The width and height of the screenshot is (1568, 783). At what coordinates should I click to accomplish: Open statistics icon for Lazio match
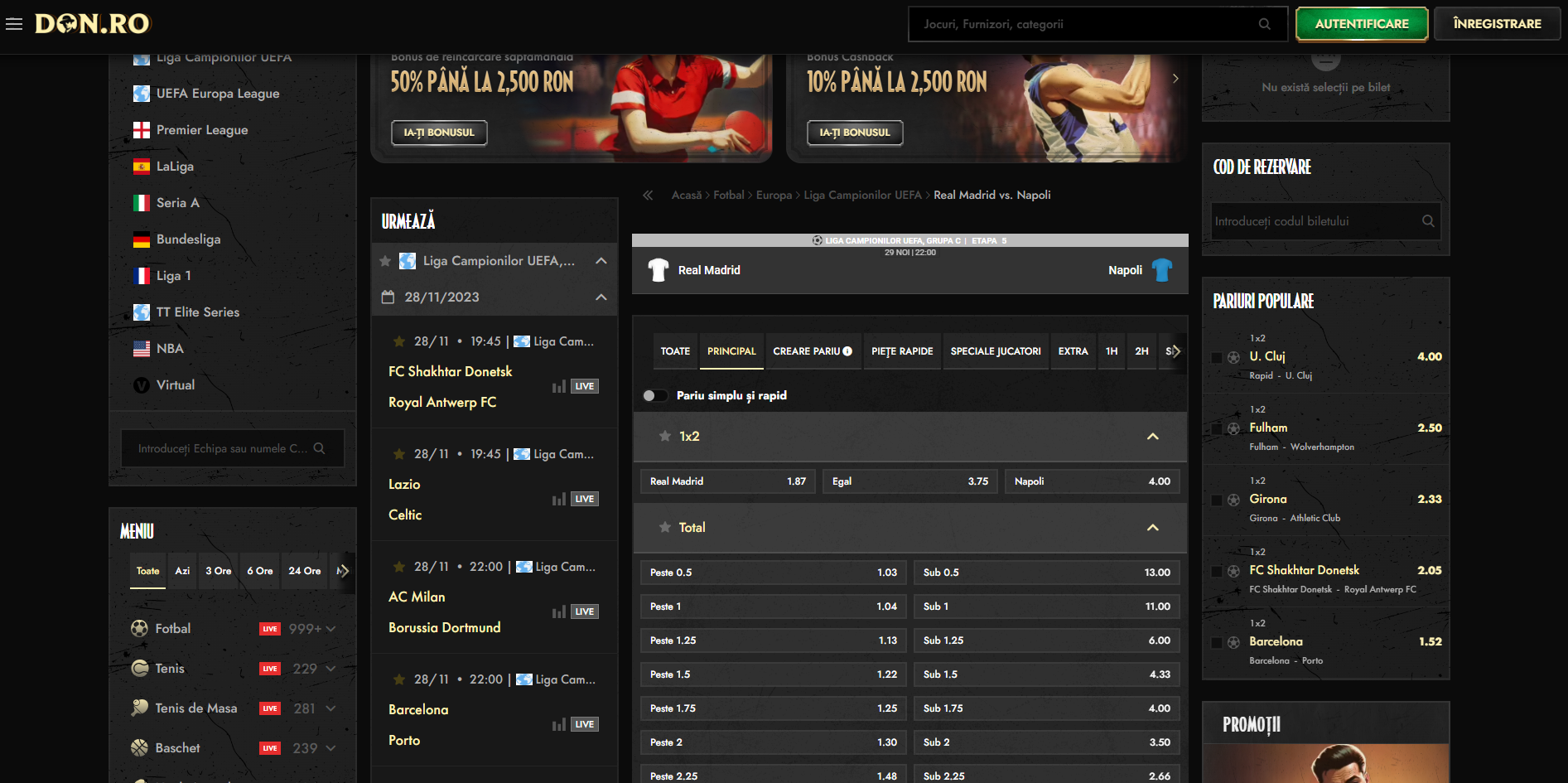click(x=559, y=499)
